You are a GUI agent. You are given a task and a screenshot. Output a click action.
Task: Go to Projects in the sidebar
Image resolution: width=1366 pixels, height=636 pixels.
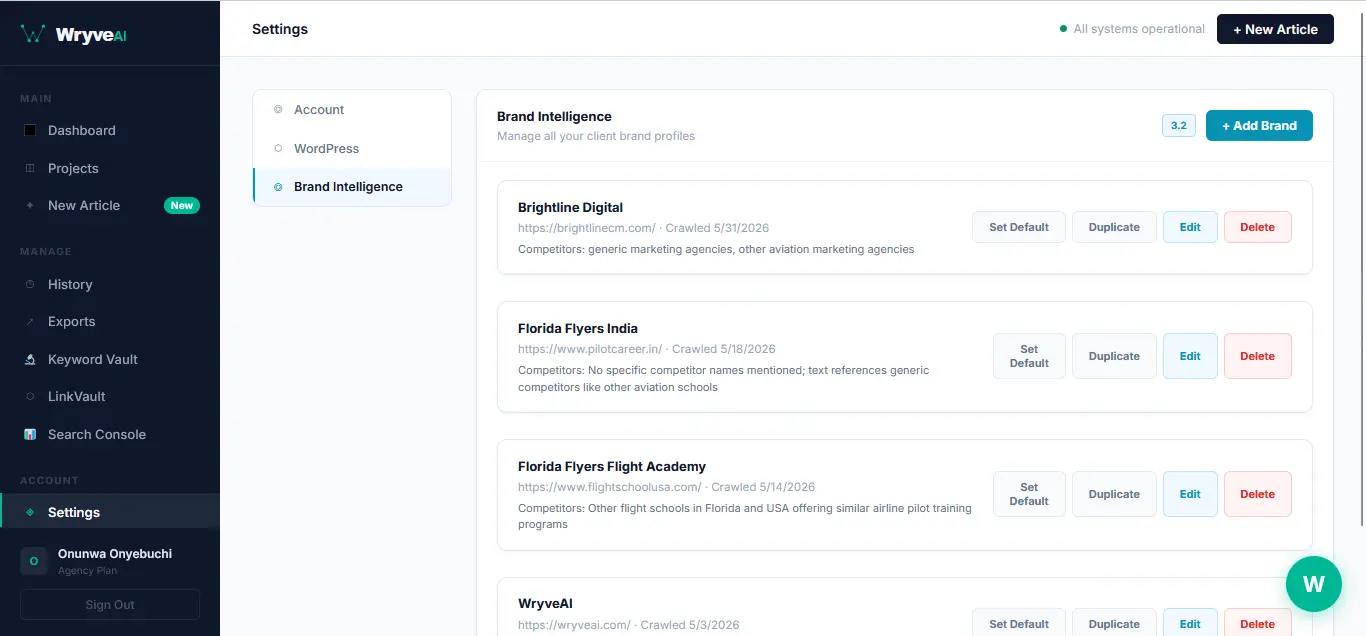110,168
